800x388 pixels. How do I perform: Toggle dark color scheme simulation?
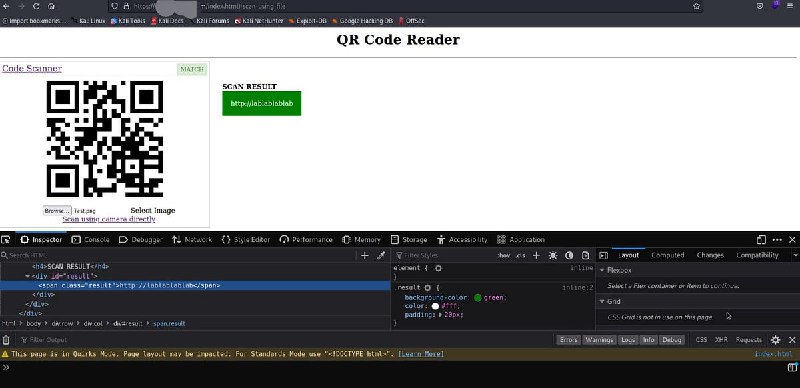[x=569, y=255]
